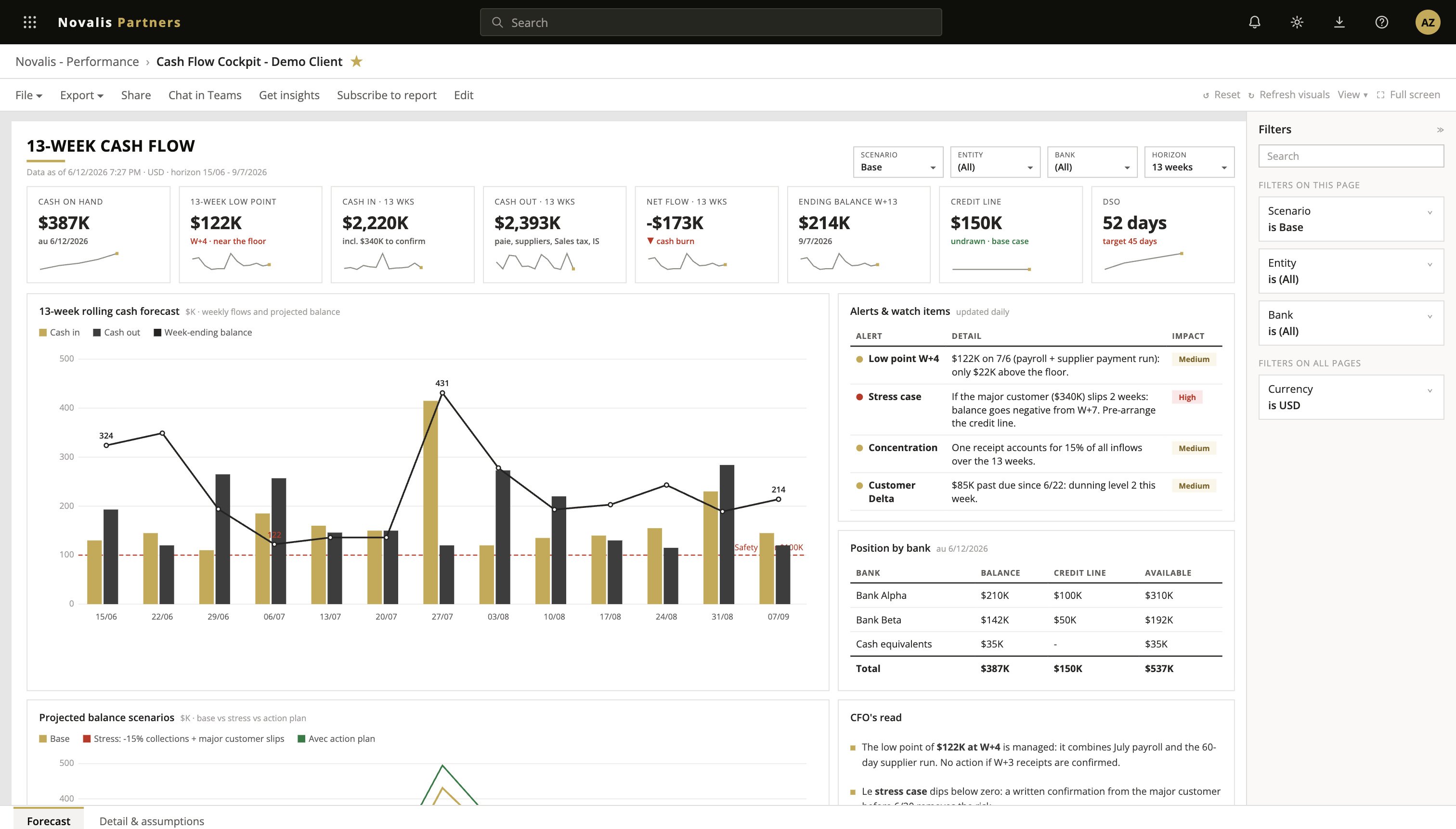
Task: Click Edit in the toolbar
Action: 463,95
